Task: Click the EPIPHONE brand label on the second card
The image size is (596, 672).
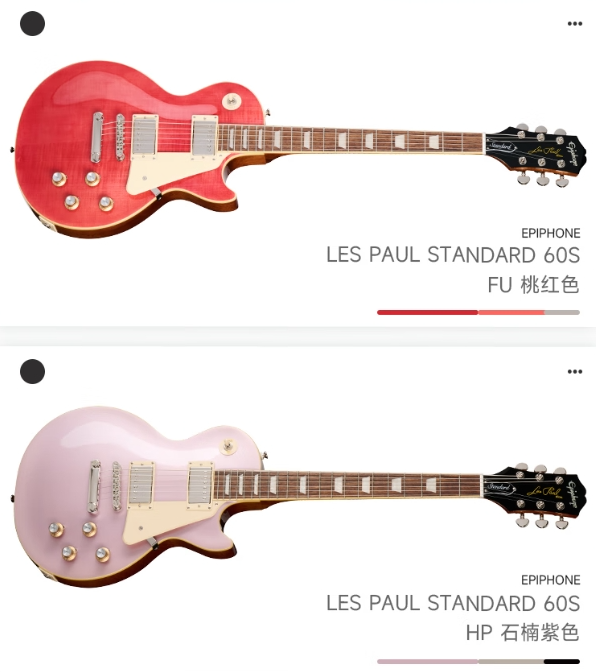Action: click(x=551, y=580)
